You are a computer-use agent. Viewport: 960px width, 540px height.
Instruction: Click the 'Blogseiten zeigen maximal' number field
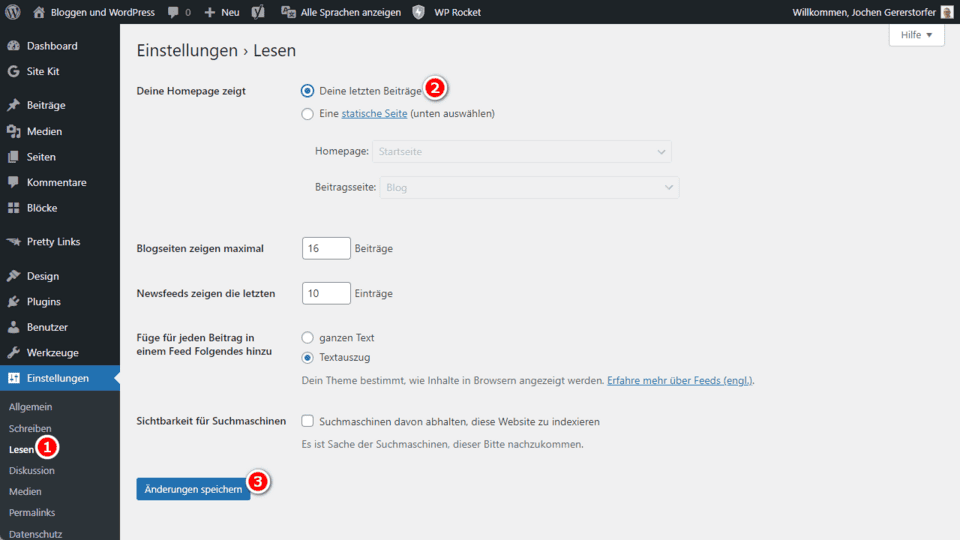tap(325, 248)
